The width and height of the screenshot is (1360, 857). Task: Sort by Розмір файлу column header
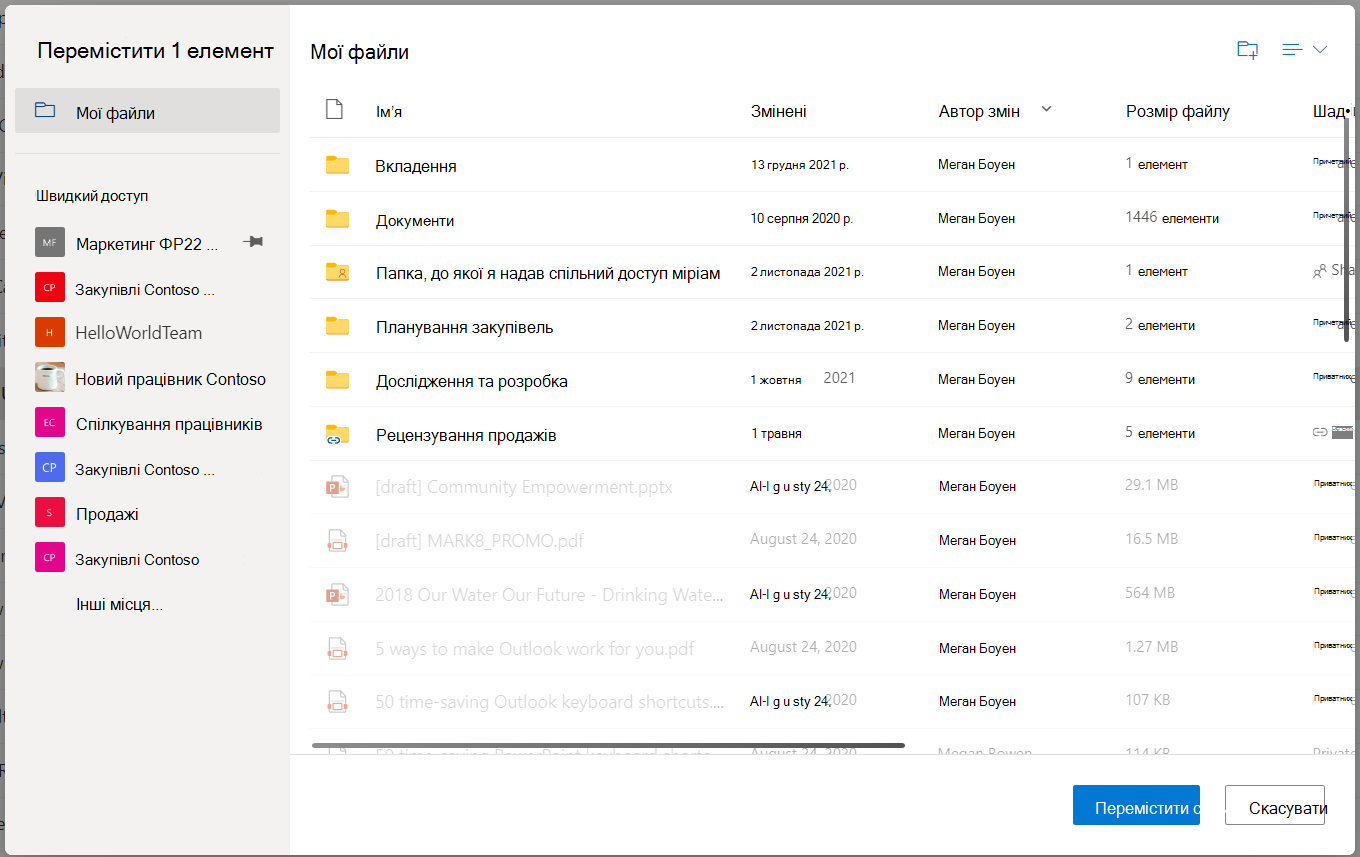(x=1178, y=111)
